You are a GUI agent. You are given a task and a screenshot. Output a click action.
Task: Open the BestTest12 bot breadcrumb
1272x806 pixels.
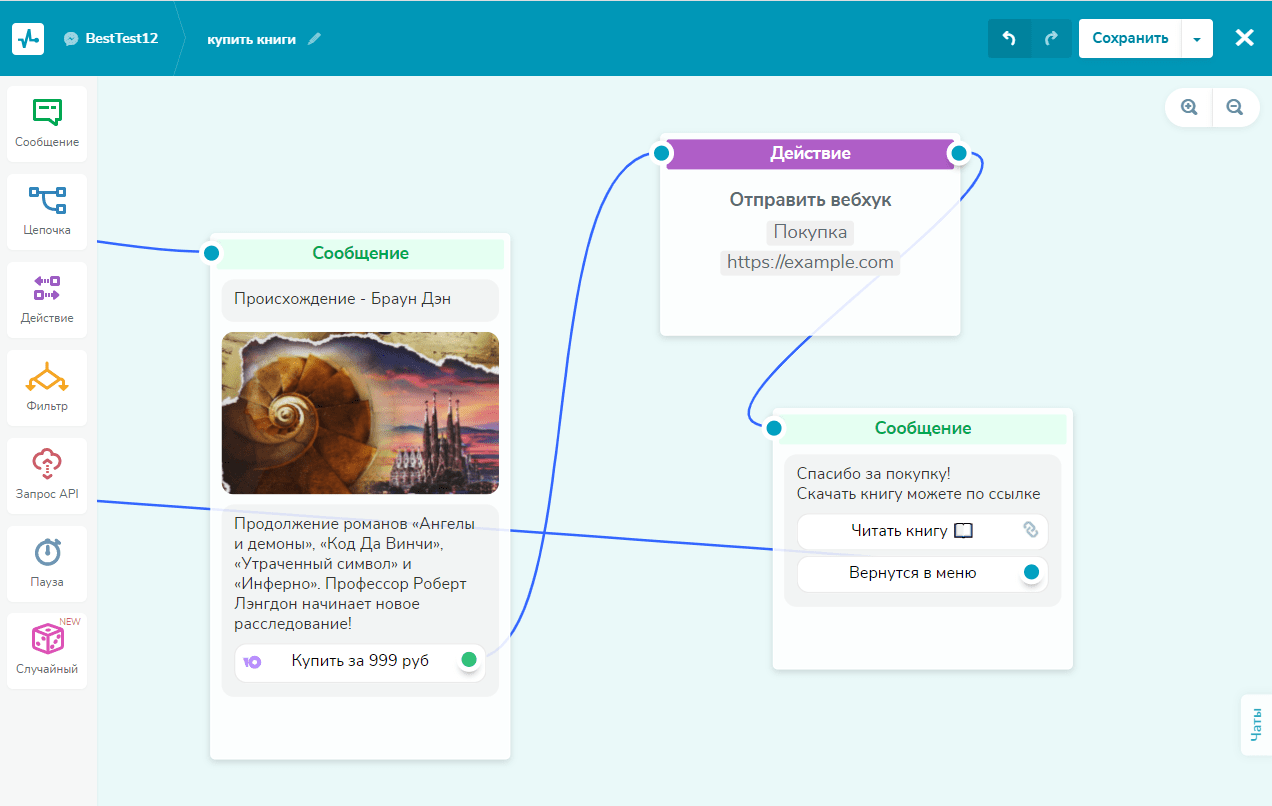(x=122, y=39)
